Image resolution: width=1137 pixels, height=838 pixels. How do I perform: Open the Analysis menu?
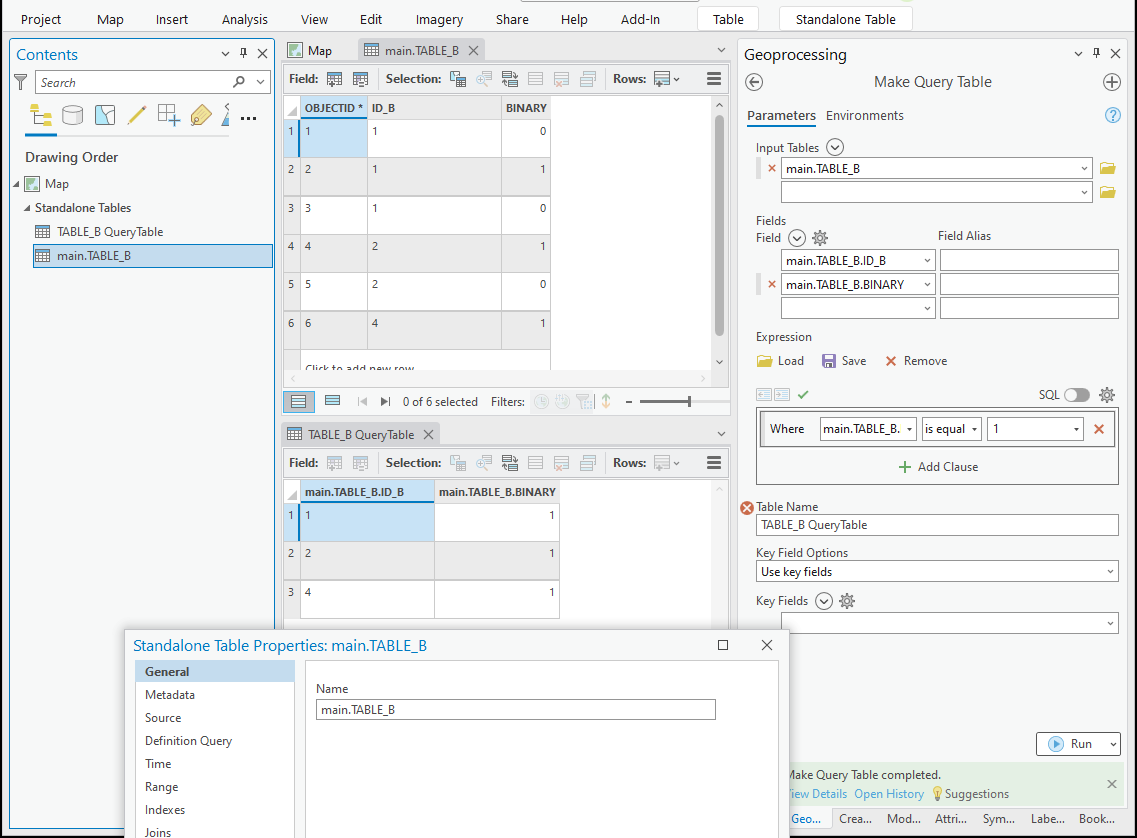[244, 18]
